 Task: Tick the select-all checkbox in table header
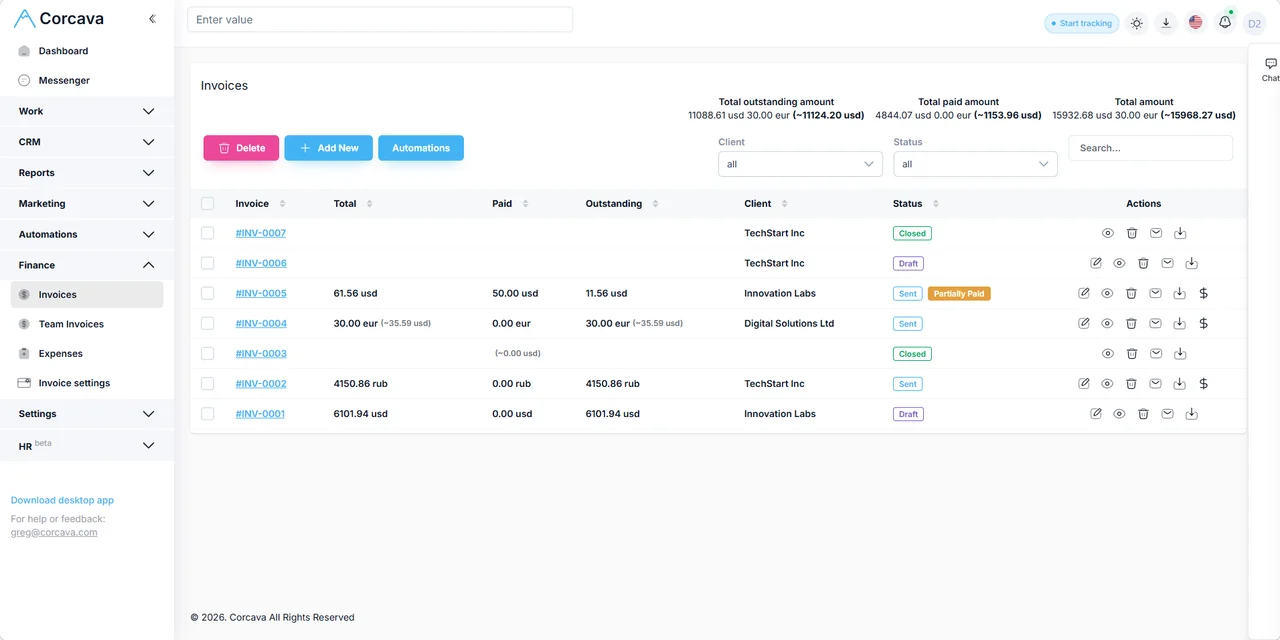(x=208, y=203)
